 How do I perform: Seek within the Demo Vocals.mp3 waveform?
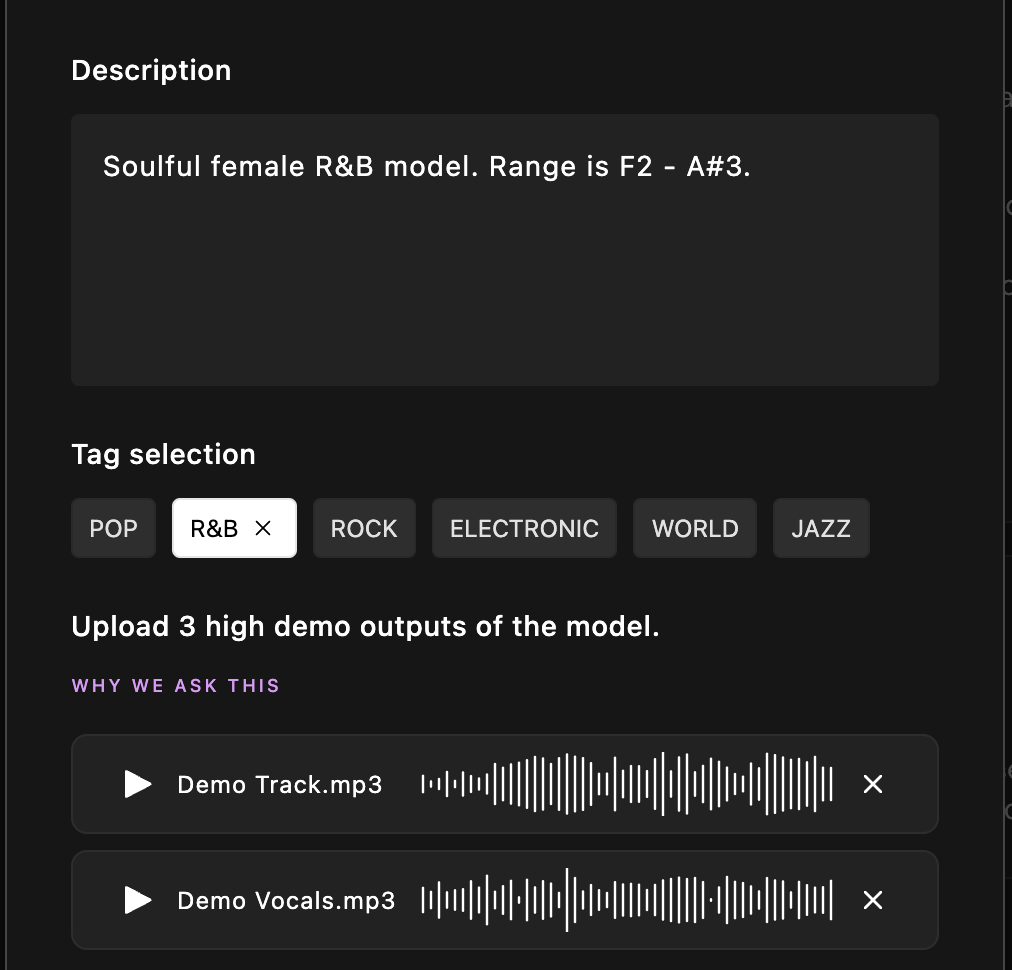pyautogui.click(x=627, y=901)
